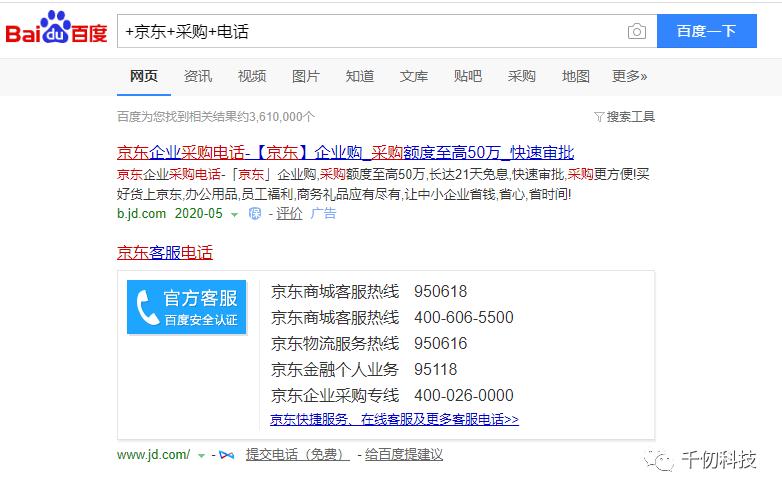The width and height of the screenshot is (782, 494).
Task: Switch to the 采购 tab
Action: click(x=522, y=76)
